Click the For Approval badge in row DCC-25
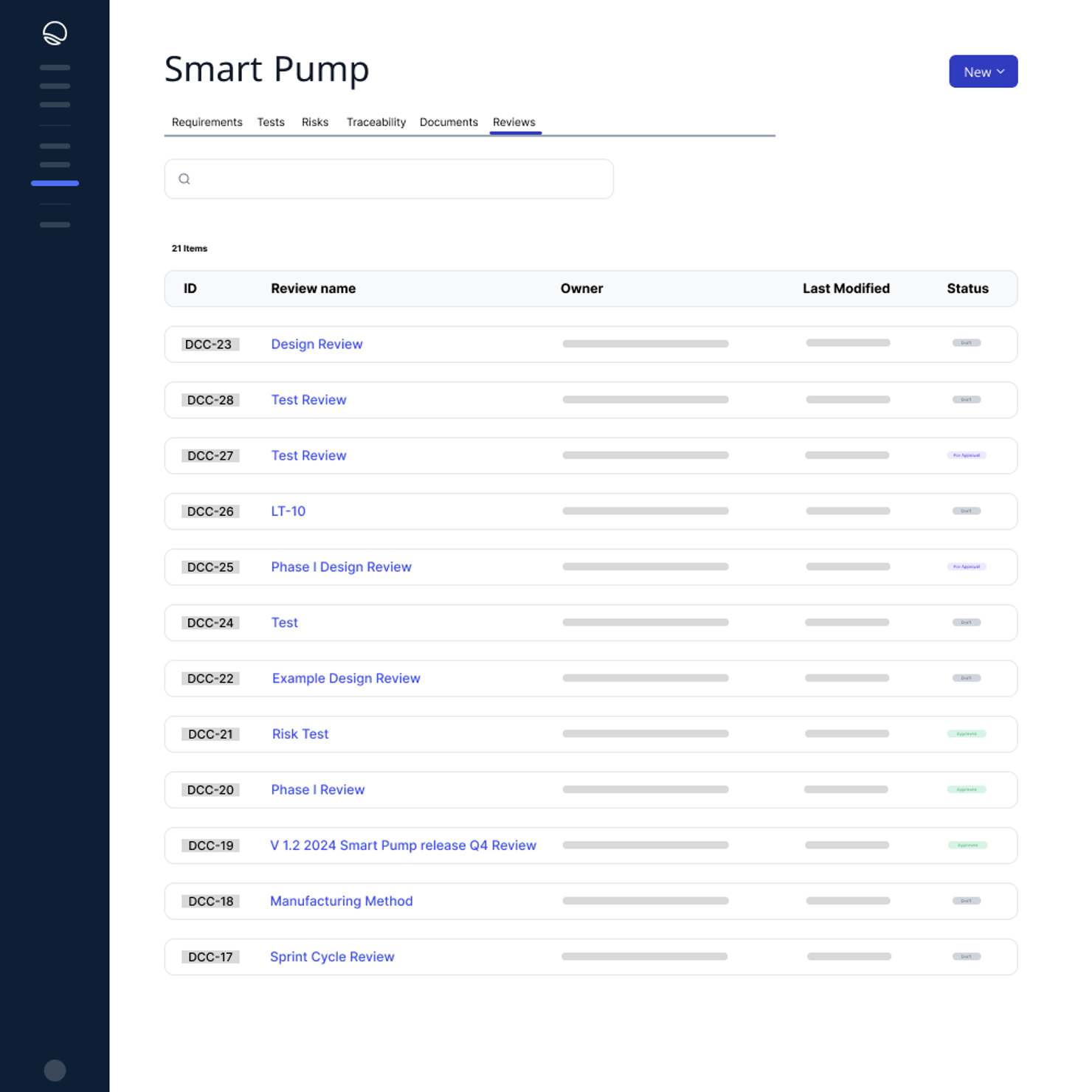This screenshot has width=1092, height=1092. click(967, 567)
